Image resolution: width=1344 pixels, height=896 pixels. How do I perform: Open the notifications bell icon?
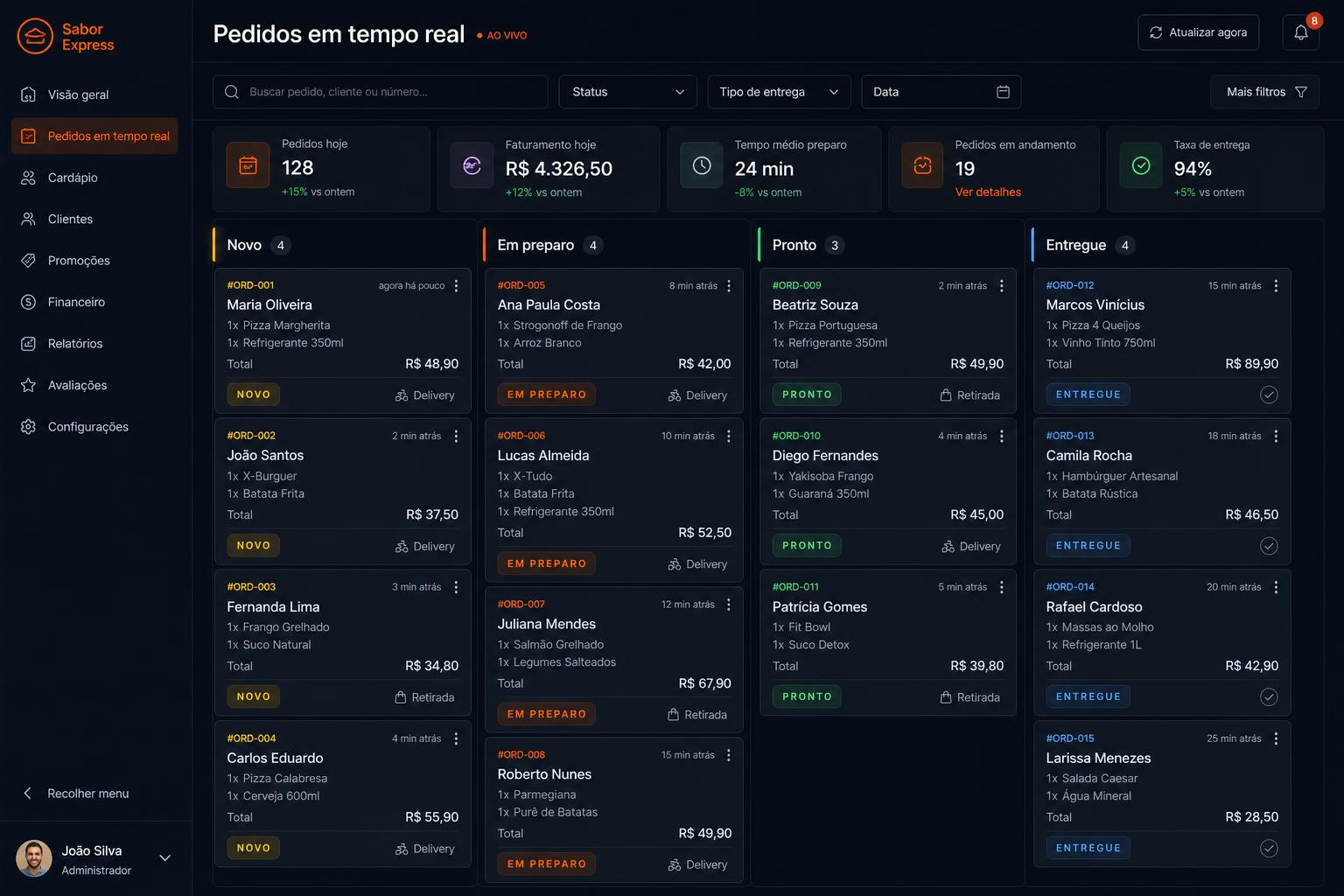point(1300,32)
